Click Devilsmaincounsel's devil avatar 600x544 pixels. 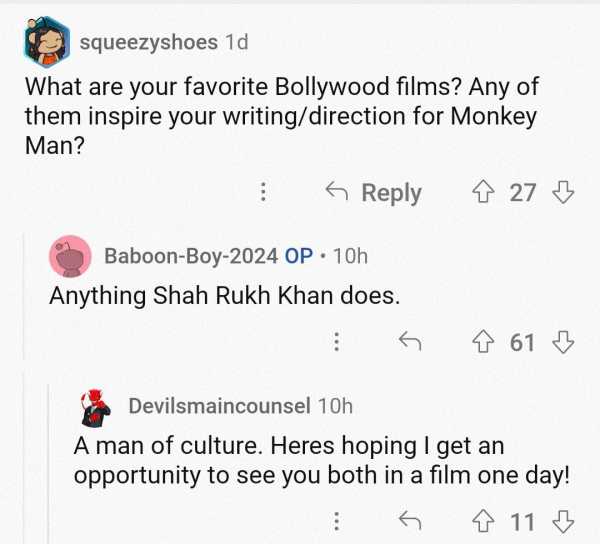click(x=95, y=406)
